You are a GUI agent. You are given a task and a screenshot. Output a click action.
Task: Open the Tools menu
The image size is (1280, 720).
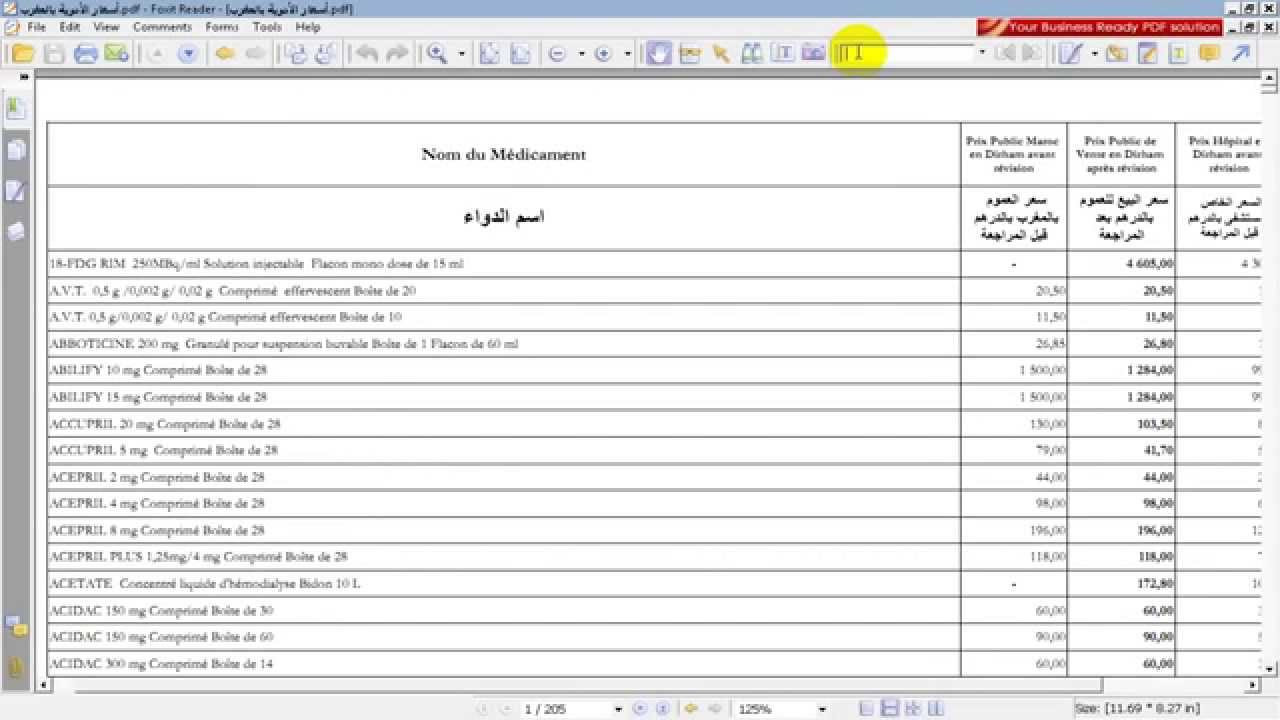(x=267, y=27)
